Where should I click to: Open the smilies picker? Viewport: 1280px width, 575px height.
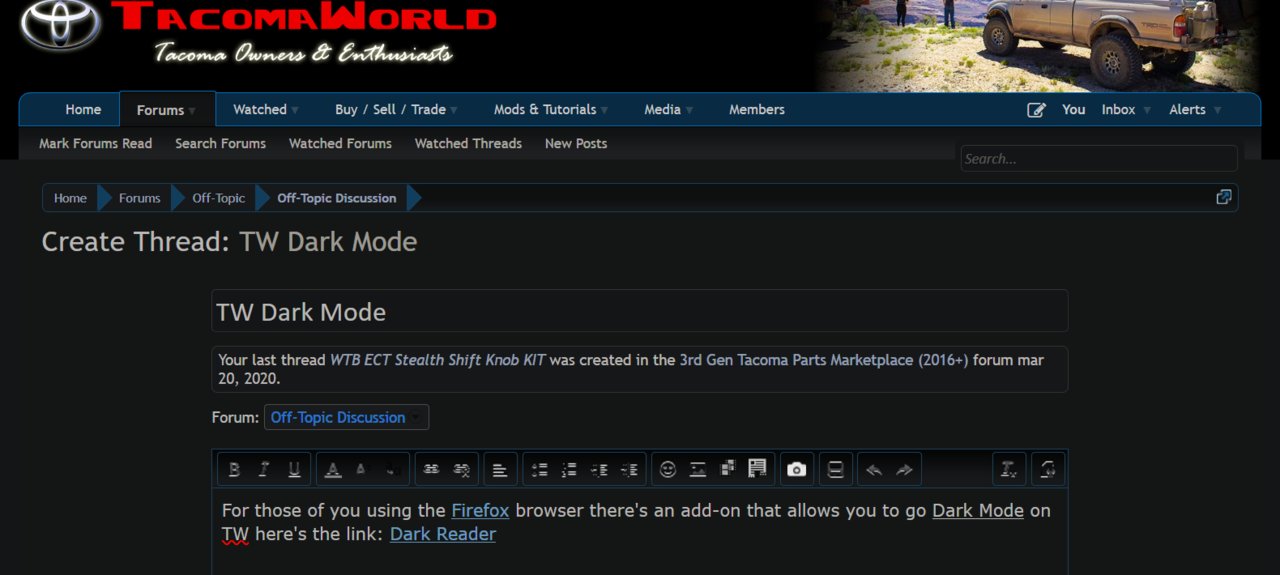[668, 469]
